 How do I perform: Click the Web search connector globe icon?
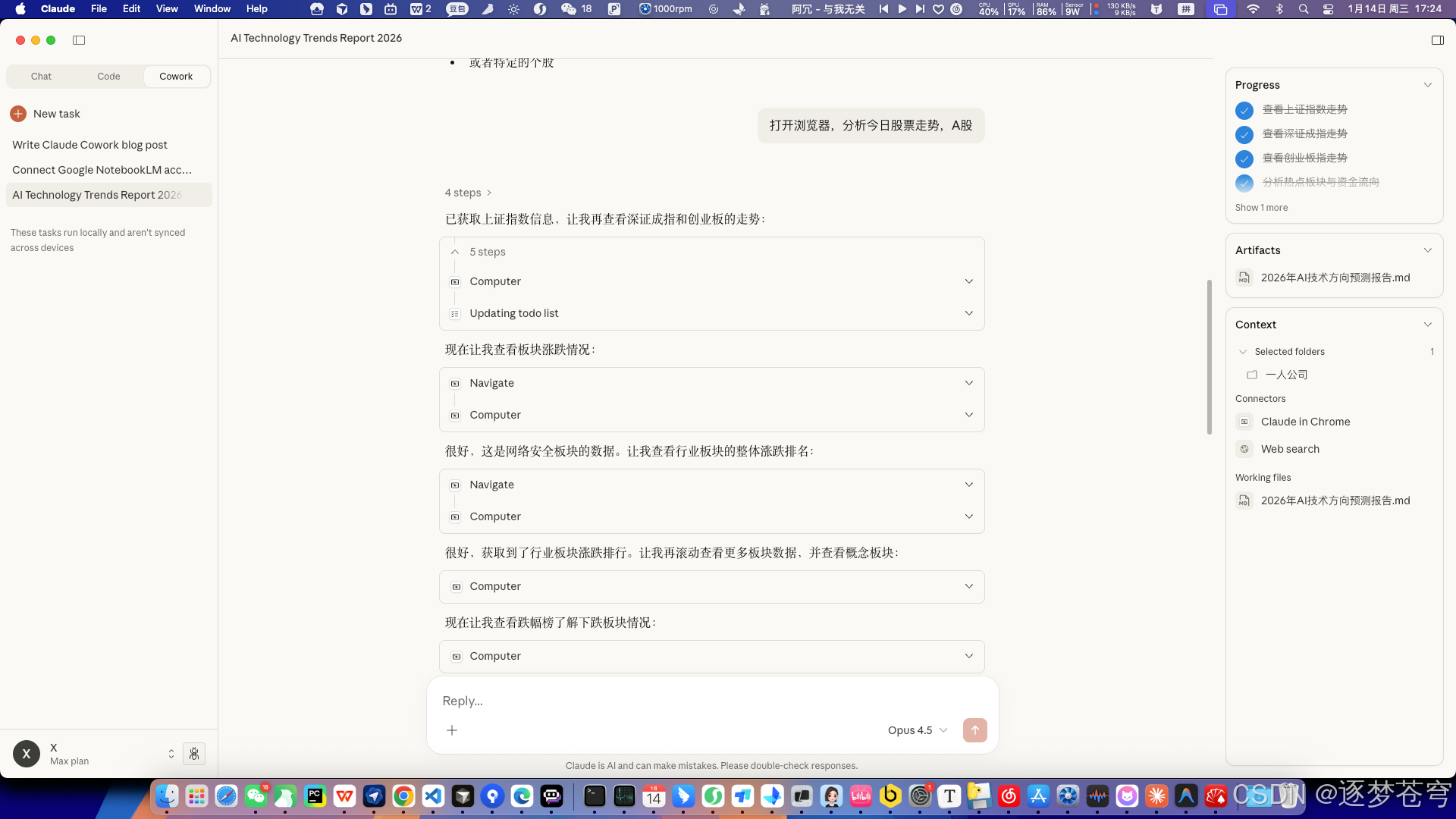(1244, 449)
